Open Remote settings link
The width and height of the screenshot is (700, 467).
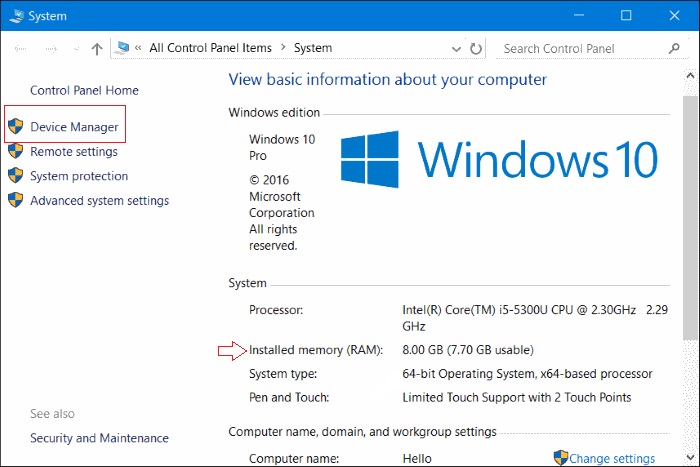[x=74, y=151]
